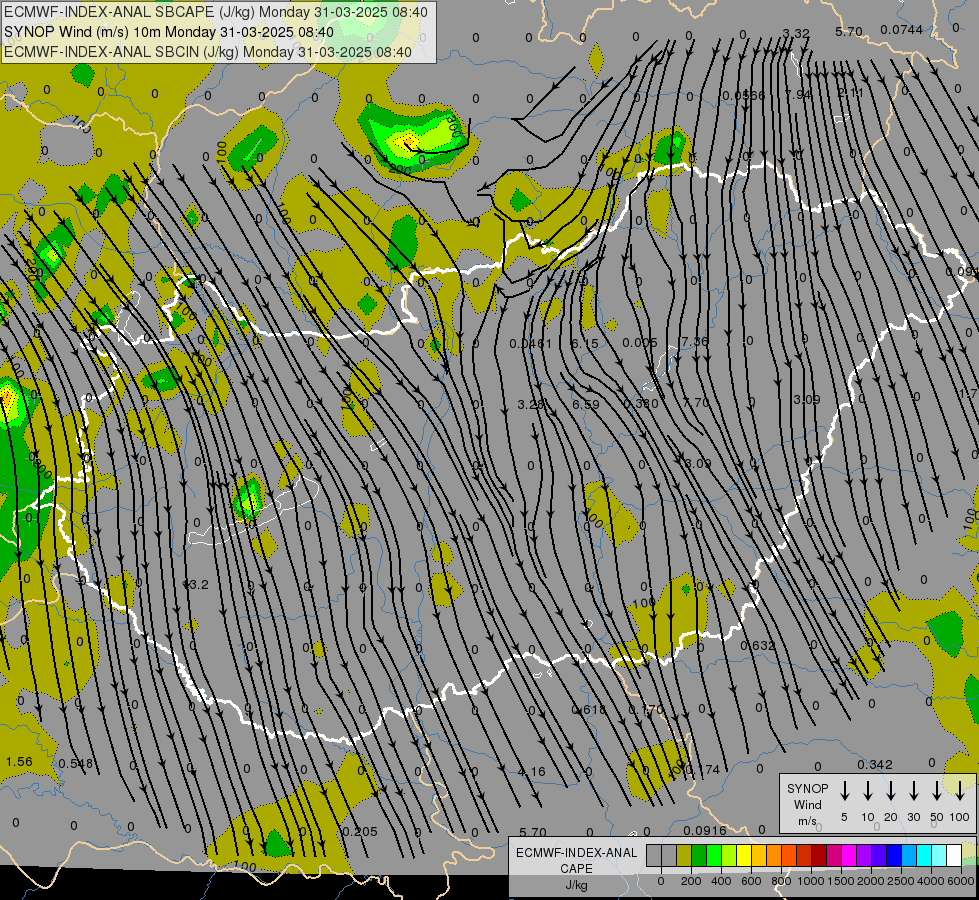Screen dimensions: 979x900
Task: Click the J/kg unit label in the legend
Action: coord(576,885)
